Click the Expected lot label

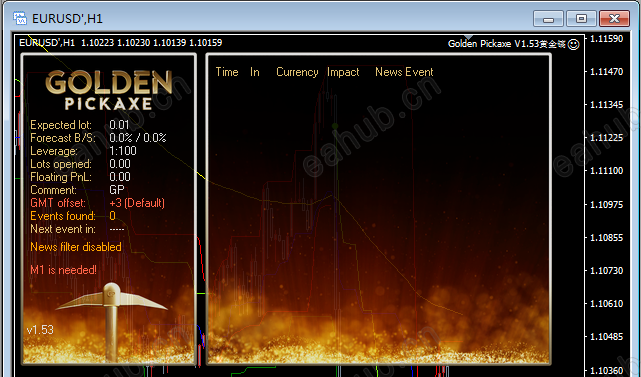pyautogui.click(x=61, y=125)
